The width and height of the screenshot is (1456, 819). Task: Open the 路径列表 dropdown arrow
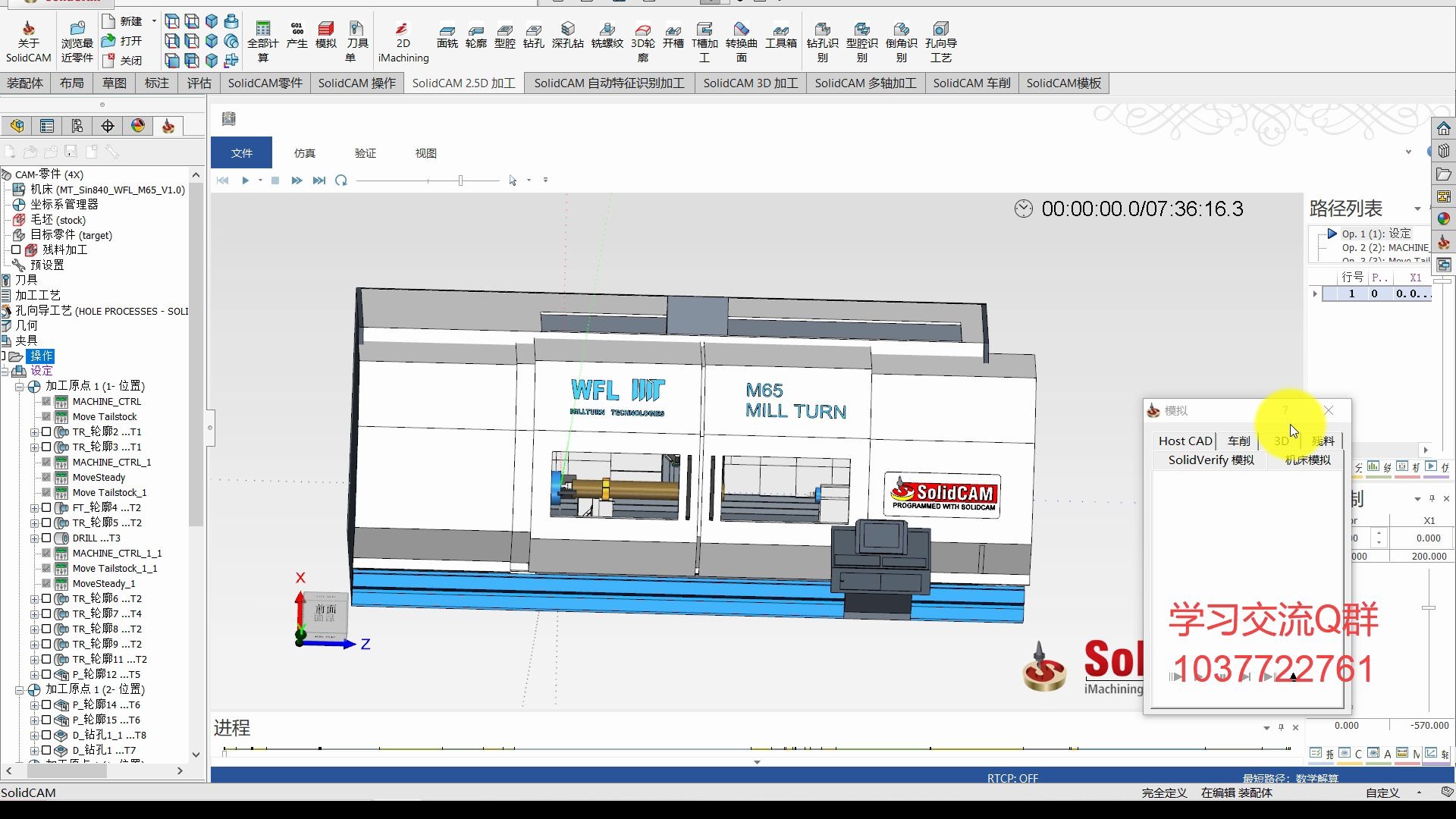[x=1417, y=209]
